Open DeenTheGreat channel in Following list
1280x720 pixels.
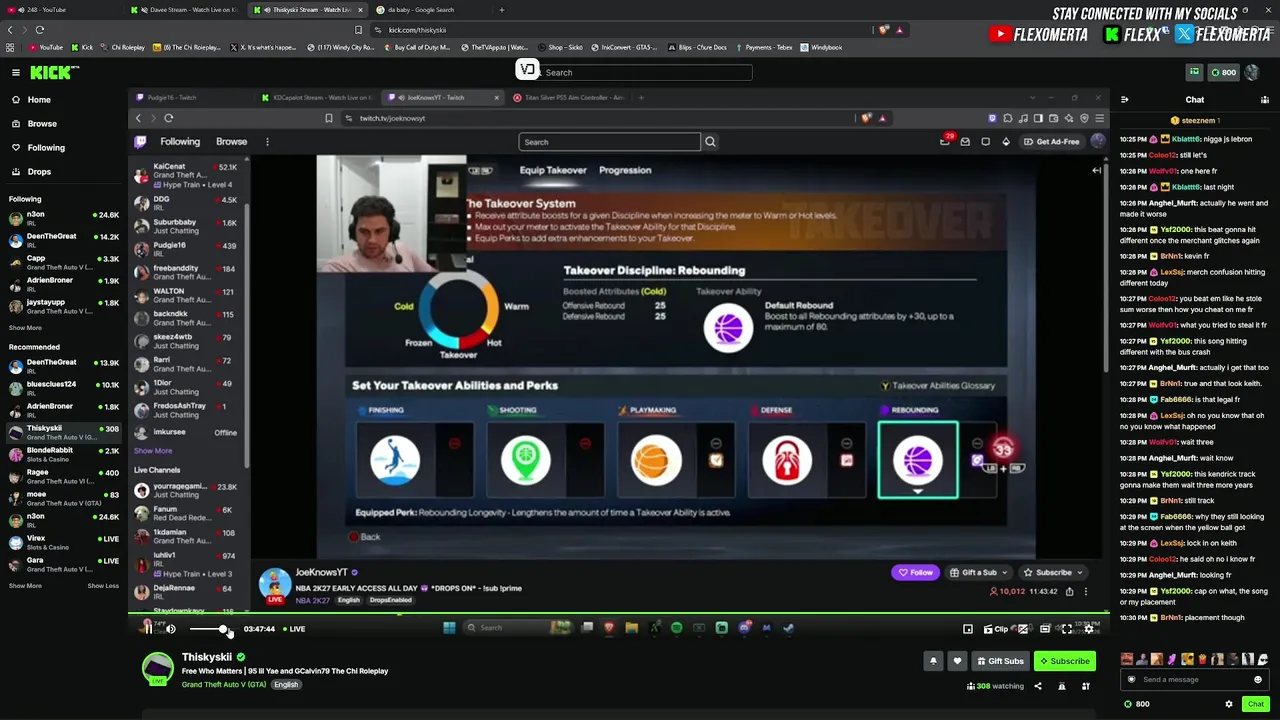coord(64,241)
